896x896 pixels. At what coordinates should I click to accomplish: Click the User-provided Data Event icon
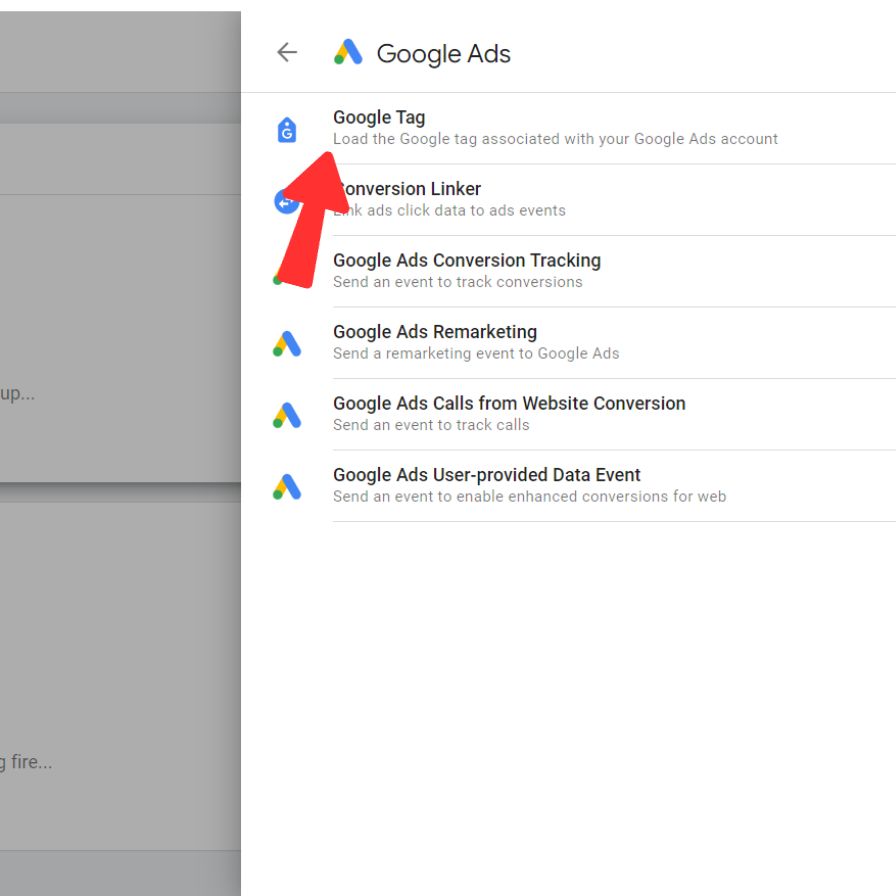287,487
